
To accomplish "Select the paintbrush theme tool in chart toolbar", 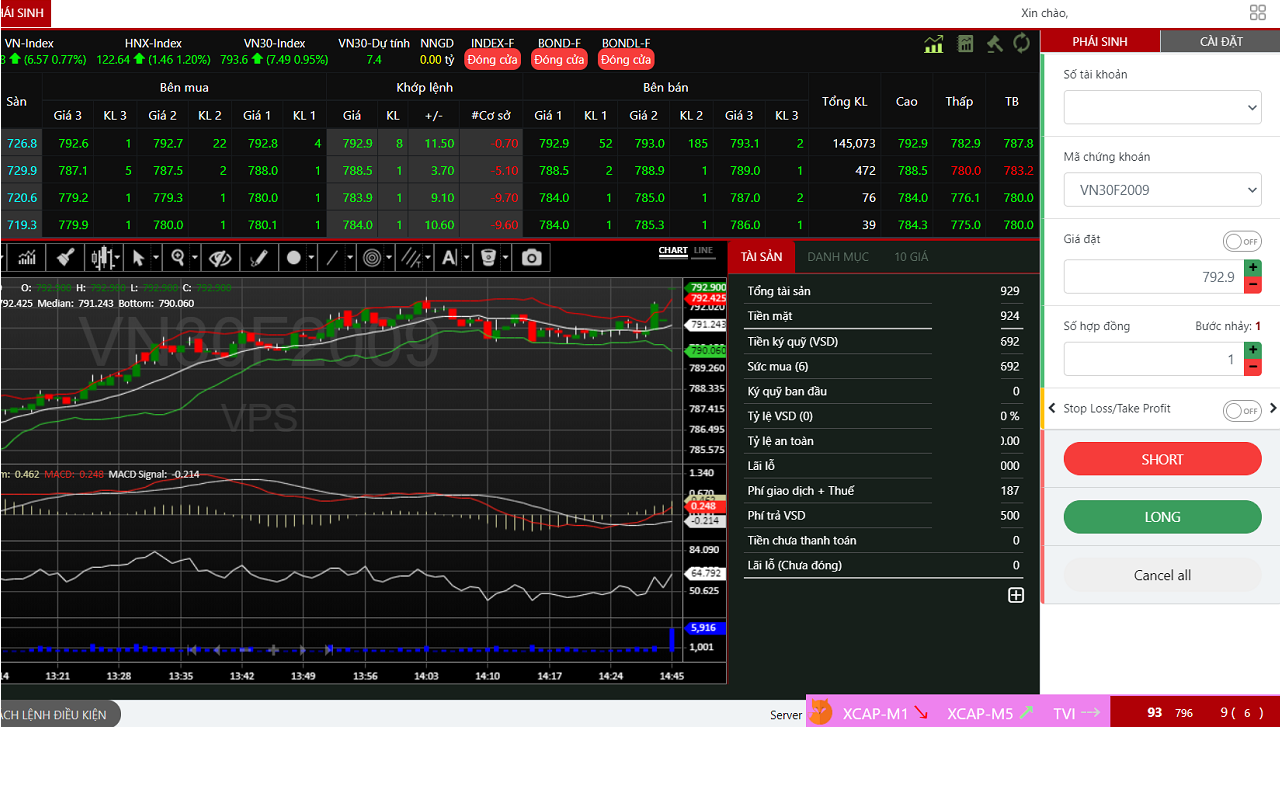I will [66, 258].
